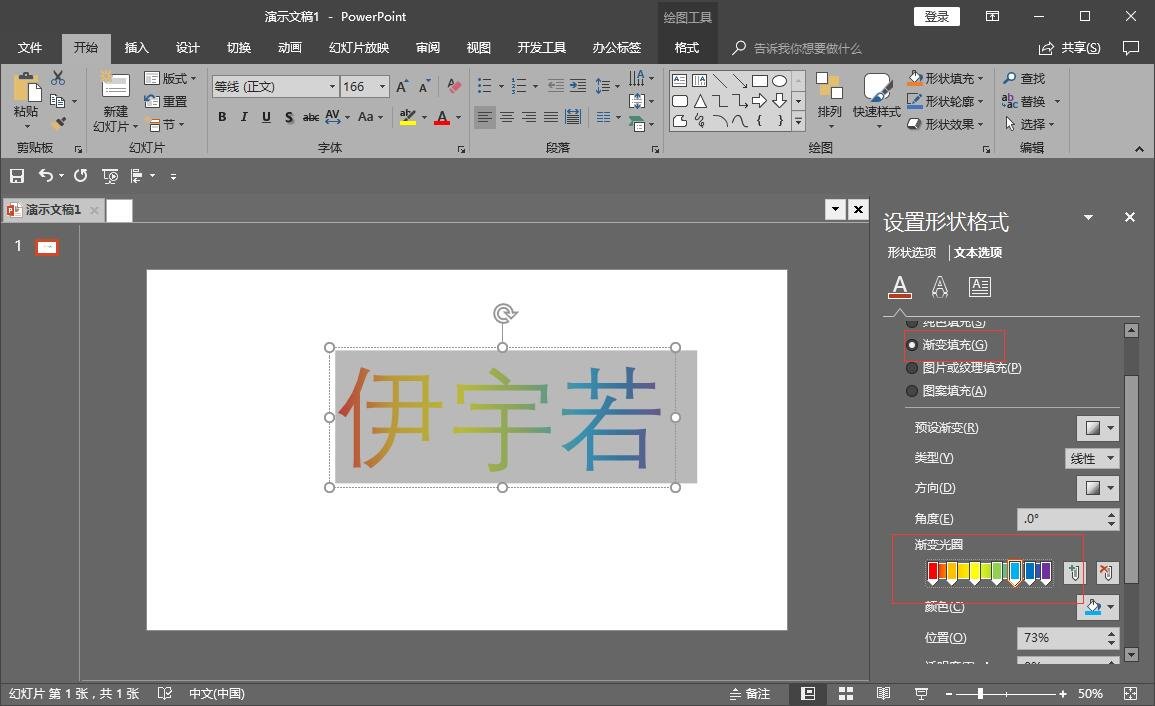Remove selected gradient stop via delete icon
This screenshot has width=1155, height=706.
point(1105,572)
